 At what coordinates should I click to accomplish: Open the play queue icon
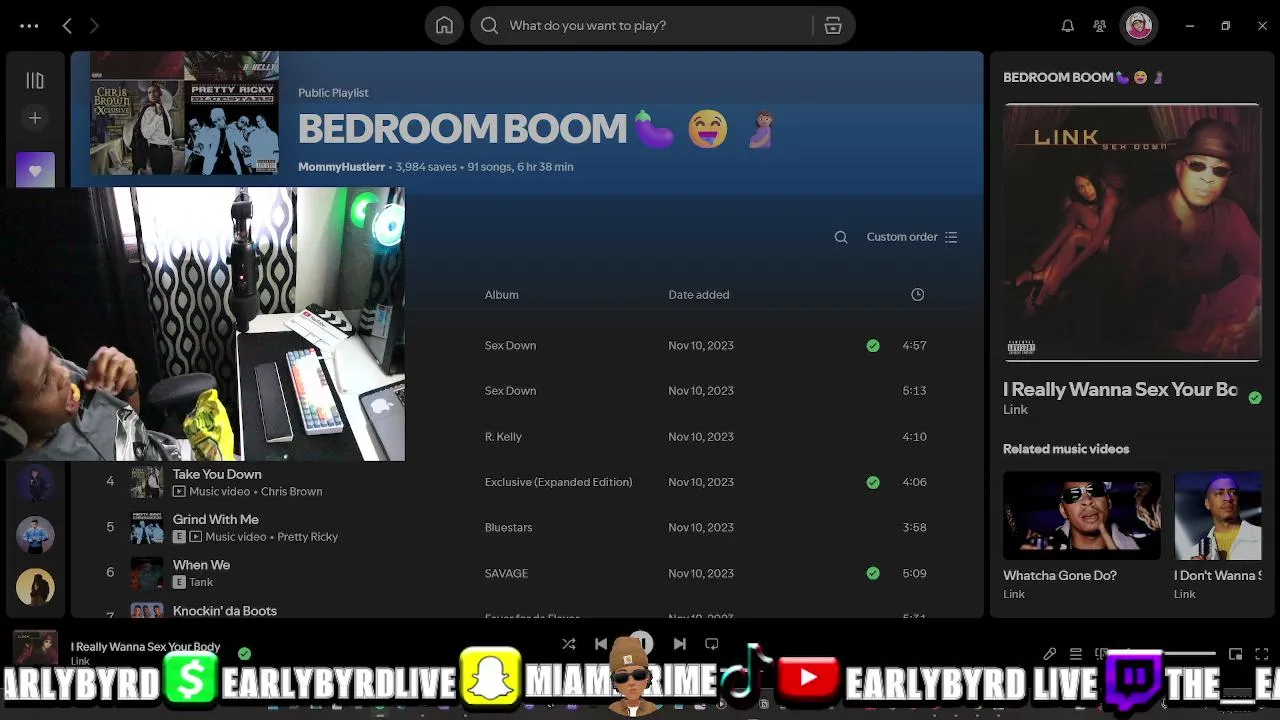[x=1076, y=654]
